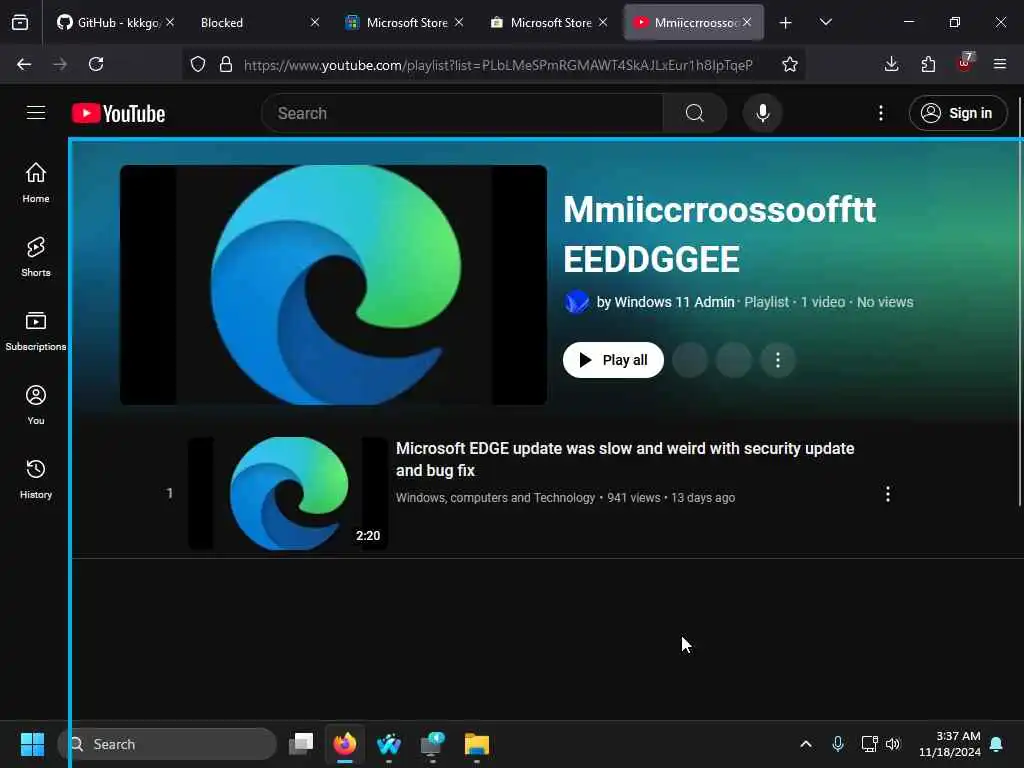
Task: Open File Explorer from the taskbar
Action: point(477,744)
